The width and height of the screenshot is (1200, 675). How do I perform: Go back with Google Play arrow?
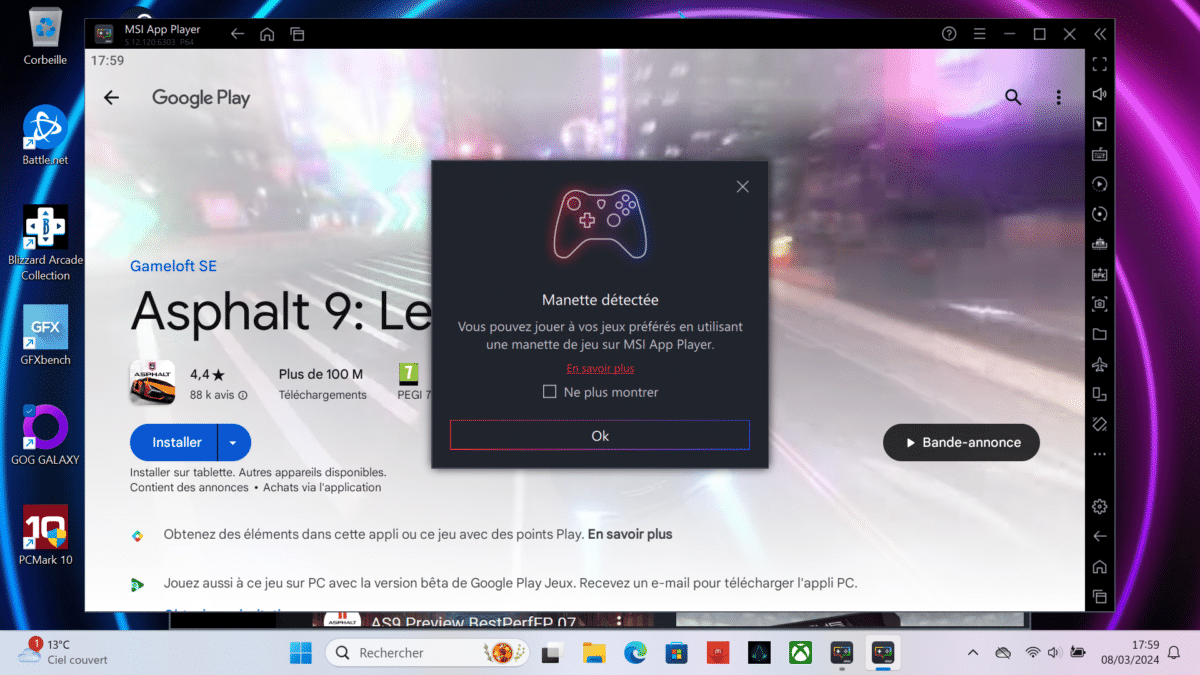tap(111, 98)
